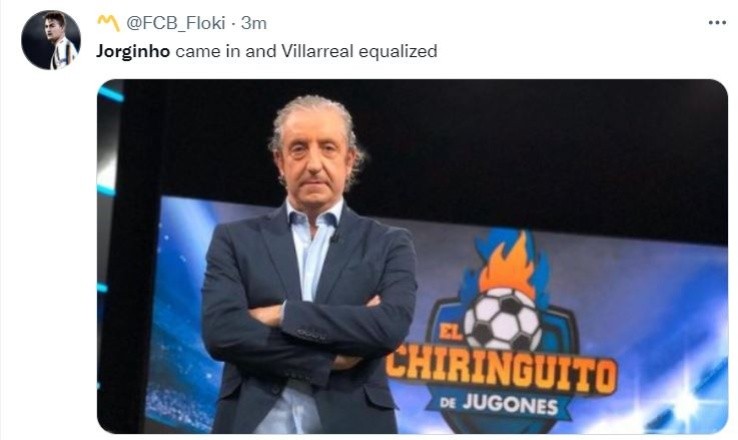Click the bold Jorginho word in tweet
The width and height of the screenshot is (738, 440).
coord(133,51)
